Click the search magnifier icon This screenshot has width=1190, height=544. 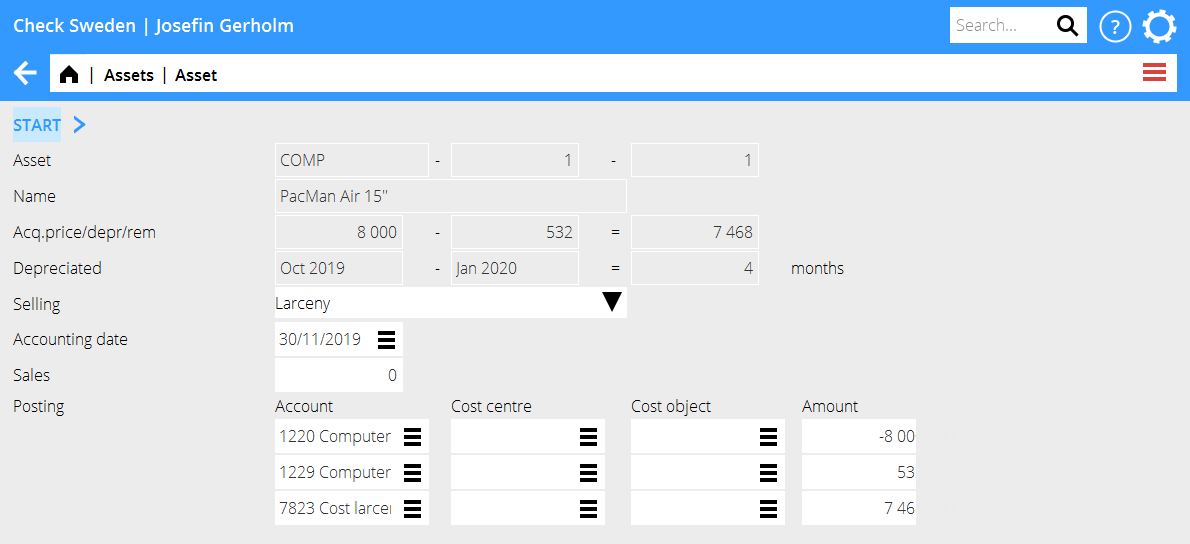[1067, 26]
